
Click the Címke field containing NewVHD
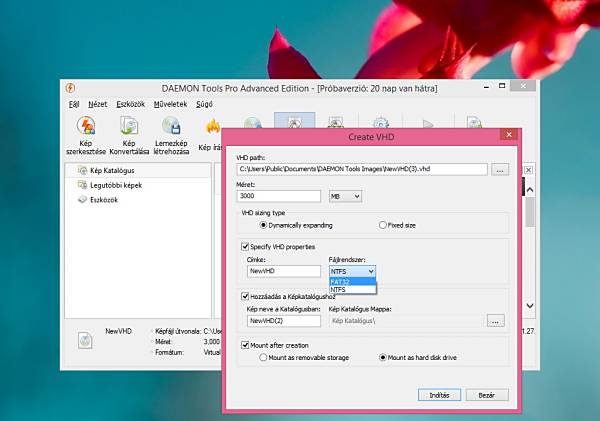tap(284, 271)
